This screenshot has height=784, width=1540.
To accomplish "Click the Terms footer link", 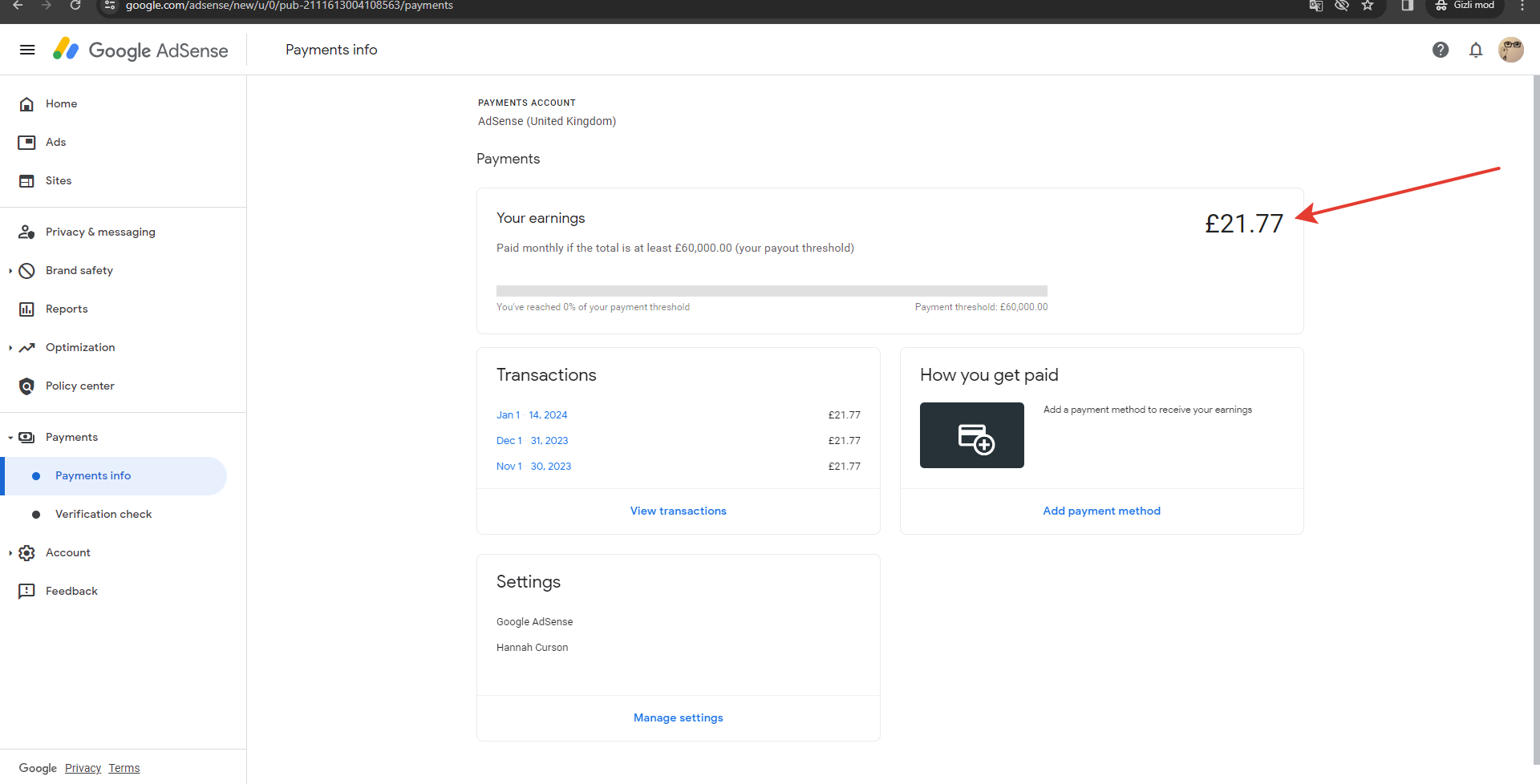I will click(x=124, y=769).
